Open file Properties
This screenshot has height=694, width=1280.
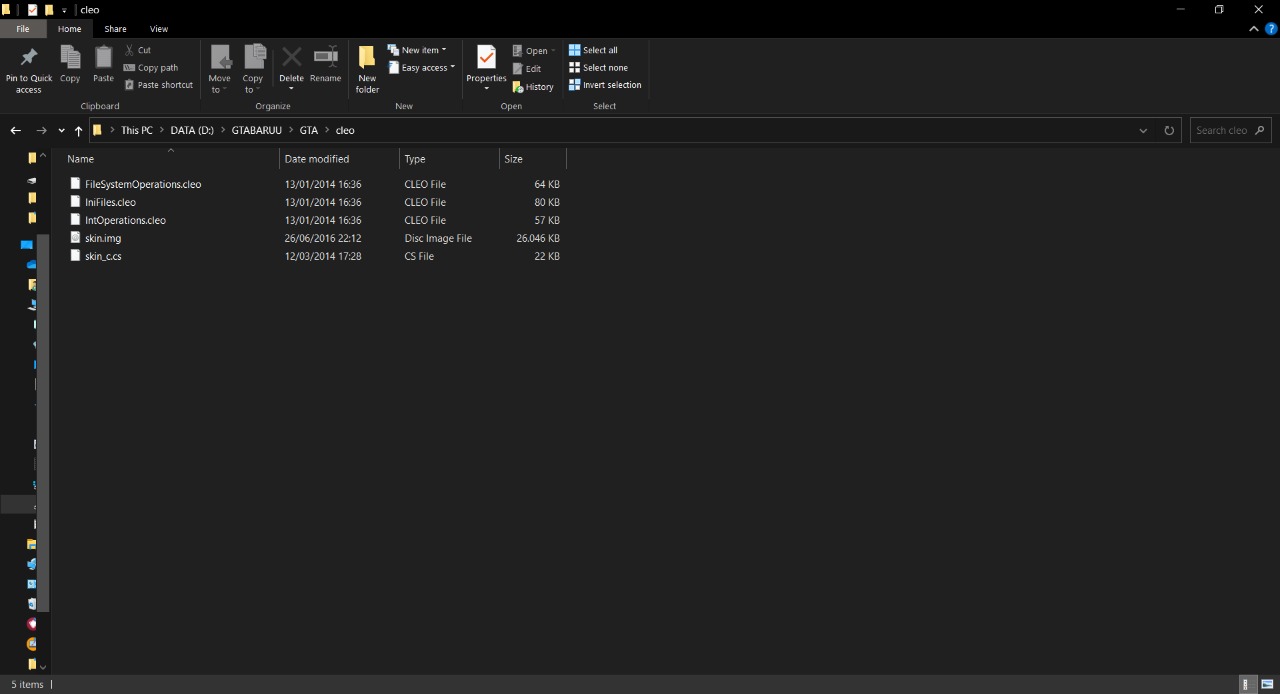pos(486,69)
